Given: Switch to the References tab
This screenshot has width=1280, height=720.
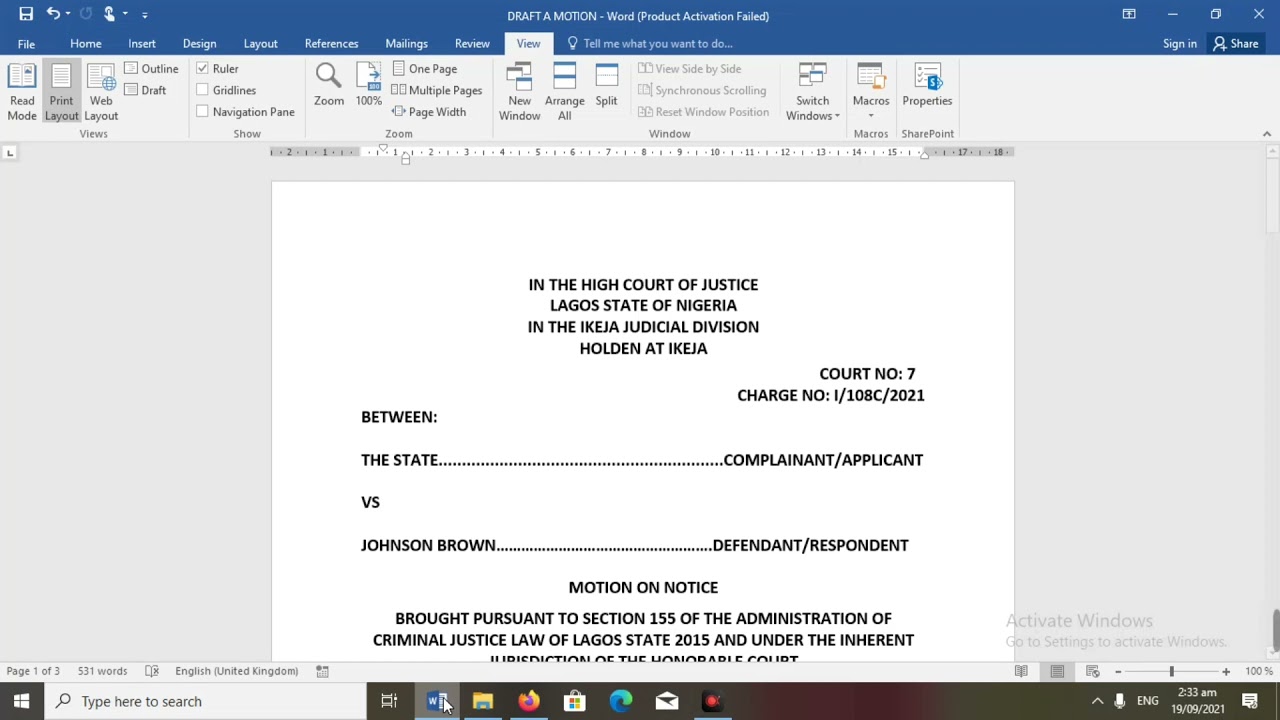Looking at the screenshot, I should tap(331, 44).
